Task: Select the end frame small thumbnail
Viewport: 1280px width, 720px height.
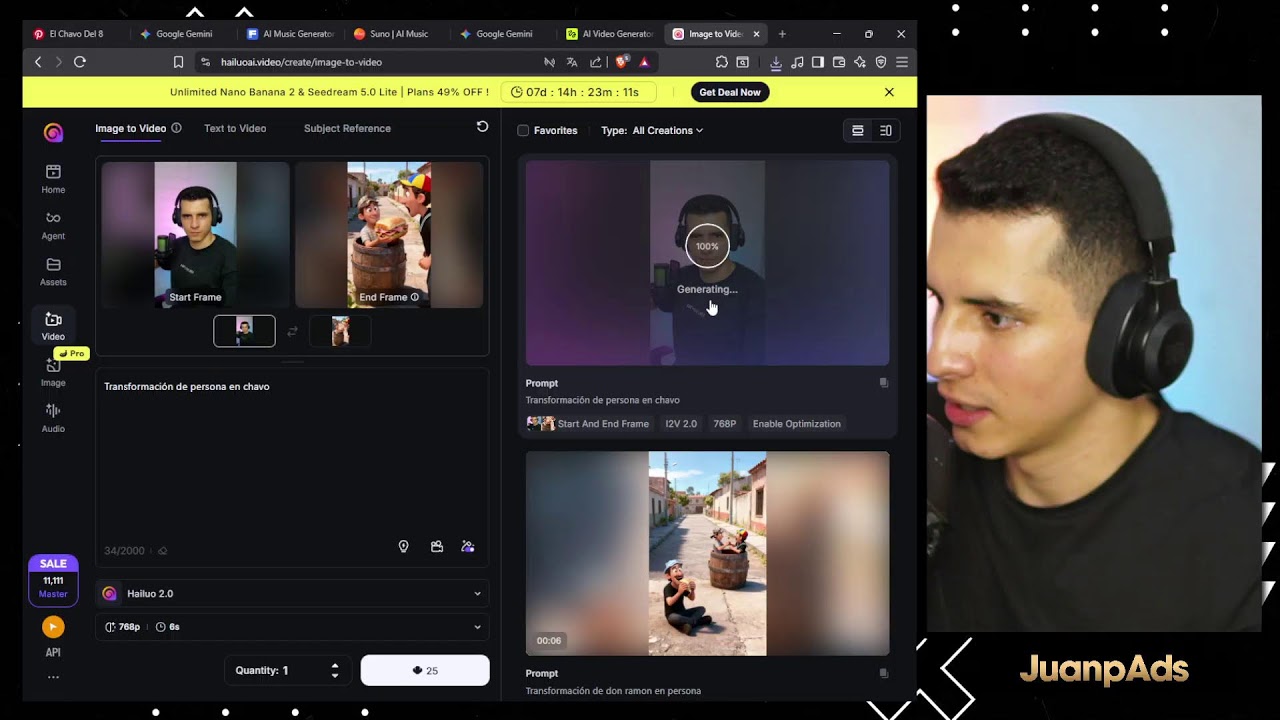Action: 340,331
